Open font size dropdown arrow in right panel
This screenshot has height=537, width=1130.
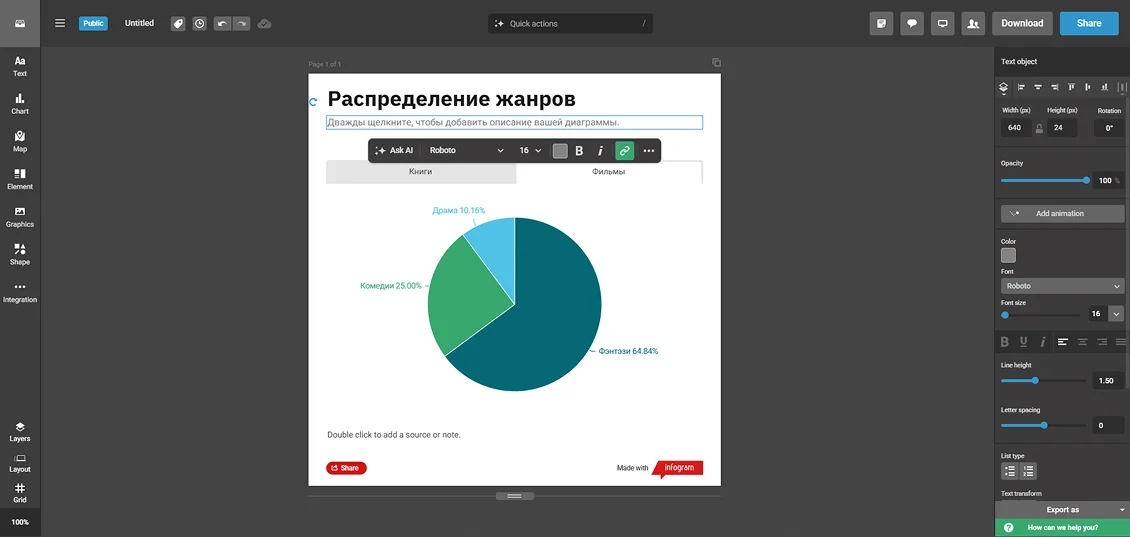1116,314
